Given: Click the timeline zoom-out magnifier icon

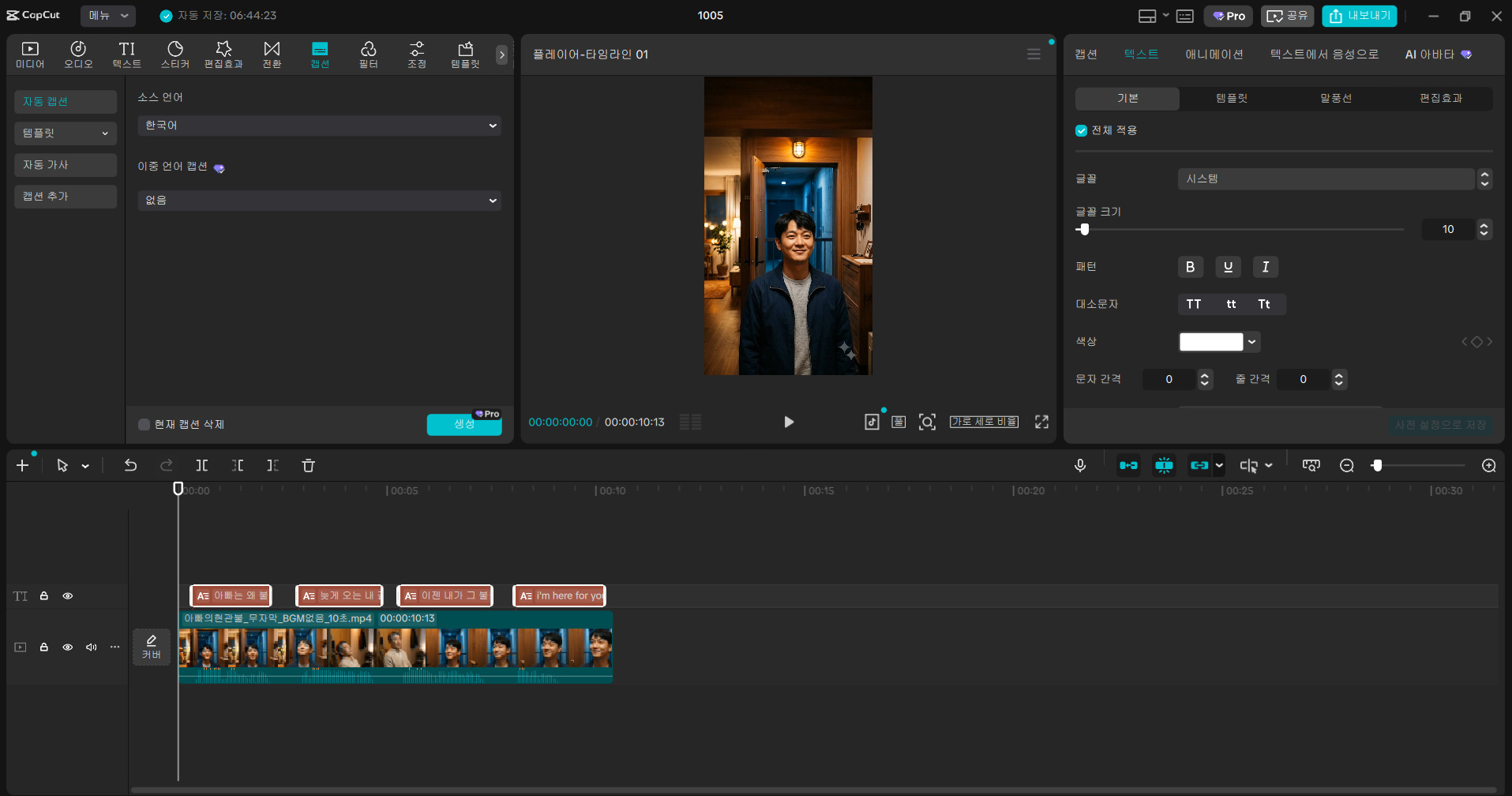Looking at the screenshot, I should pyautogui.click(x=1347, y=466).
